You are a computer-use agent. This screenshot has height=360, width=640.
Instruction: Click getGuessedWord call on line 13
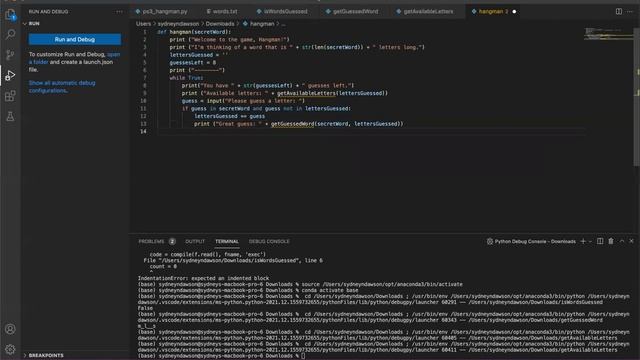tap(293, 124)
